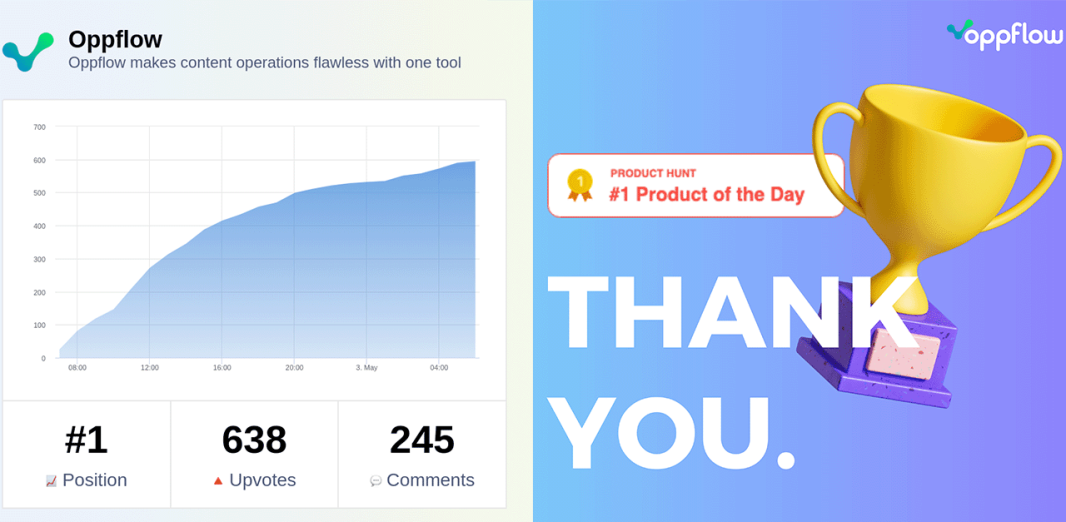The height and width of the screenshot is (522, 1066).
Task: Select the 638 Upvotes stat box
Action: click(254, 454)
